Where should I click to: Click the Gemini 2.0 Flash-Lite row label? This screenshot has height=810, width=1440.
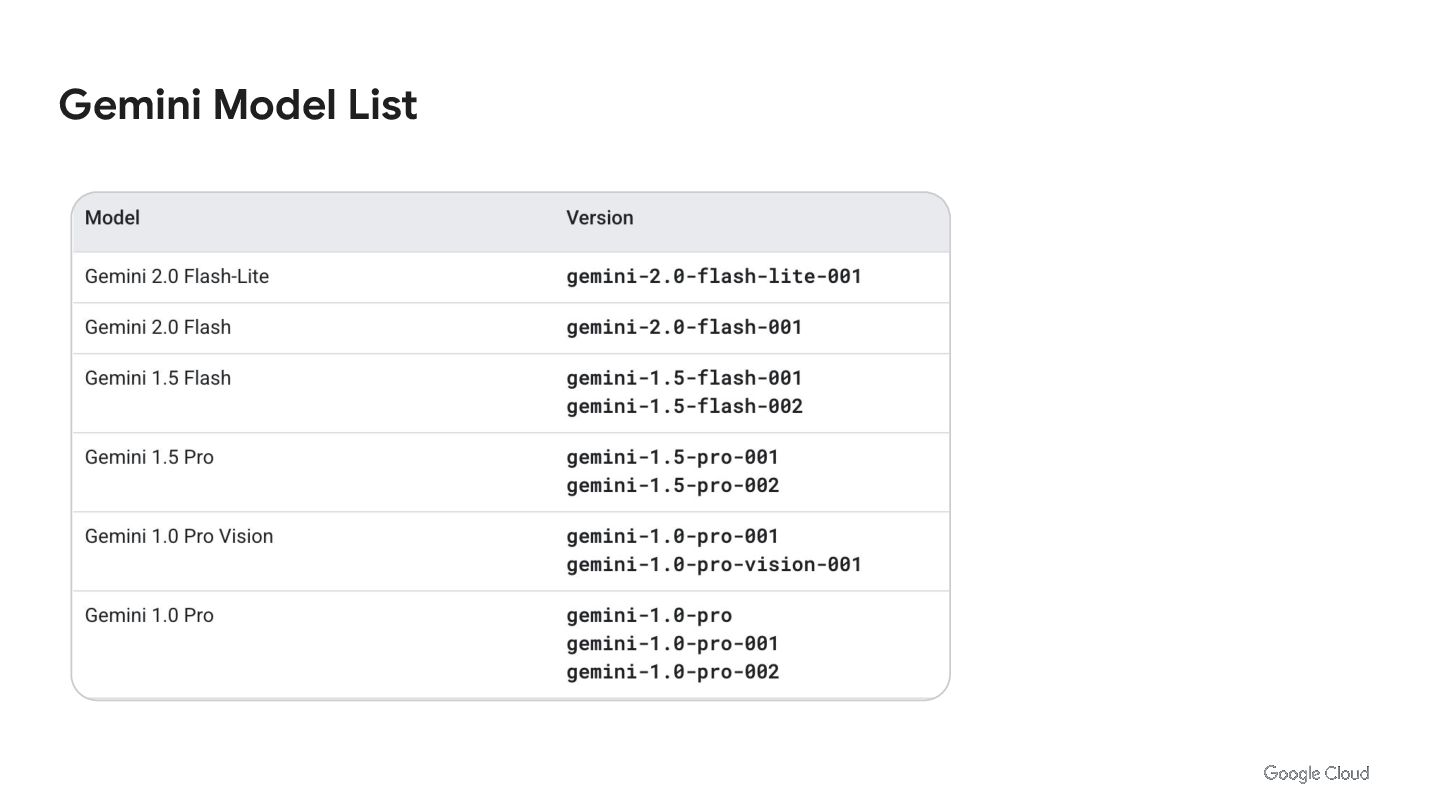pos(177,276)
